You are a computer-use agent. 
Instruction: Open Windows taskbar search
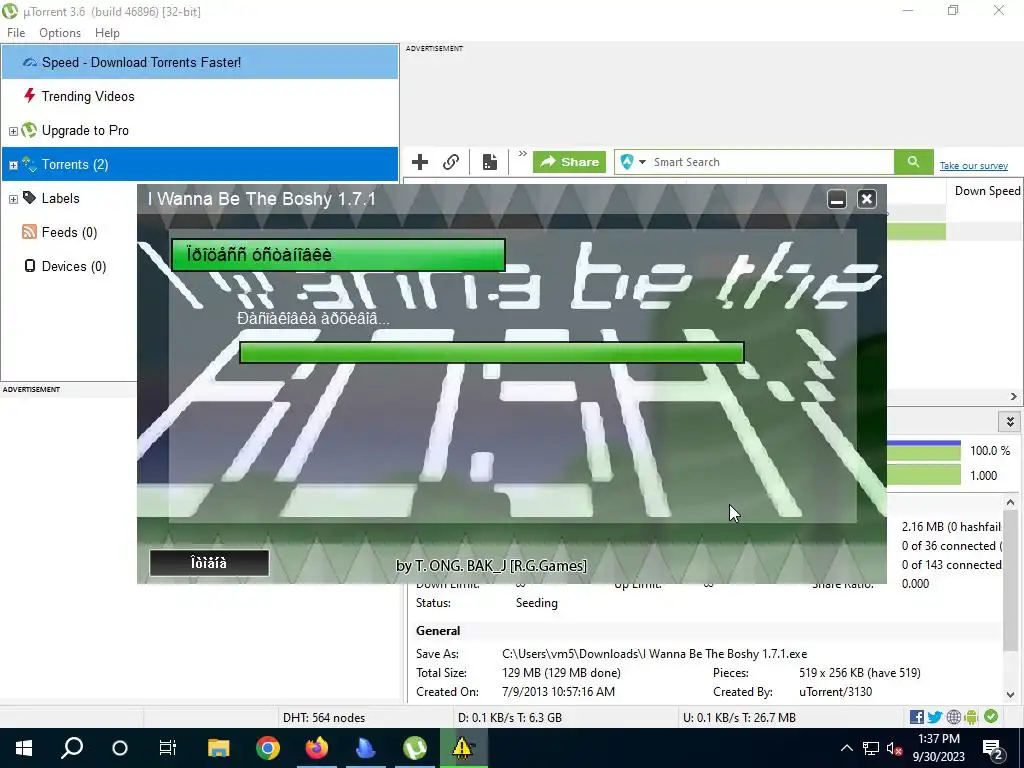coord(72,748)
